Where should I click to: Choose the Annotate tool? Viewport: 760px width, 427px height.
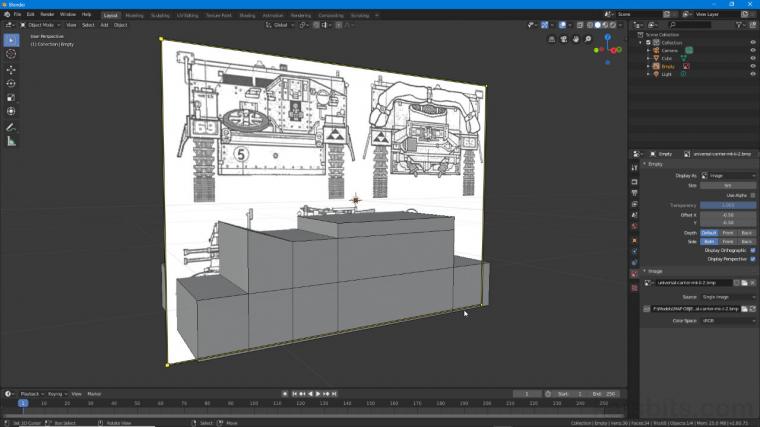point(11,127)
